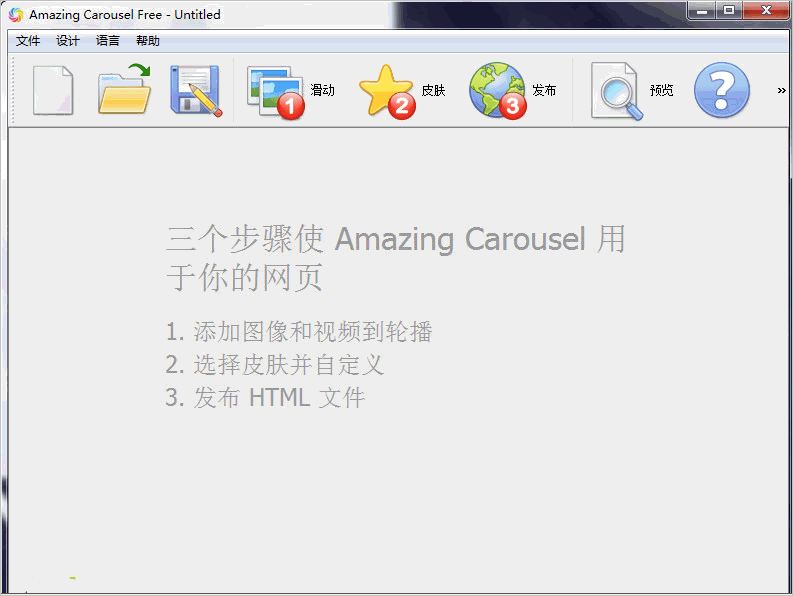Minimize the Amazing Carousel window
Image resolution: width=793 pixels, height=596 pixels.
pos(701,10)
